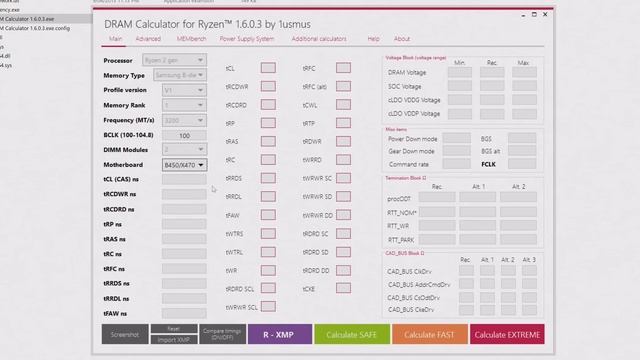
Task: Click the green Calculate SAFE button
Action: click(352, 334)
